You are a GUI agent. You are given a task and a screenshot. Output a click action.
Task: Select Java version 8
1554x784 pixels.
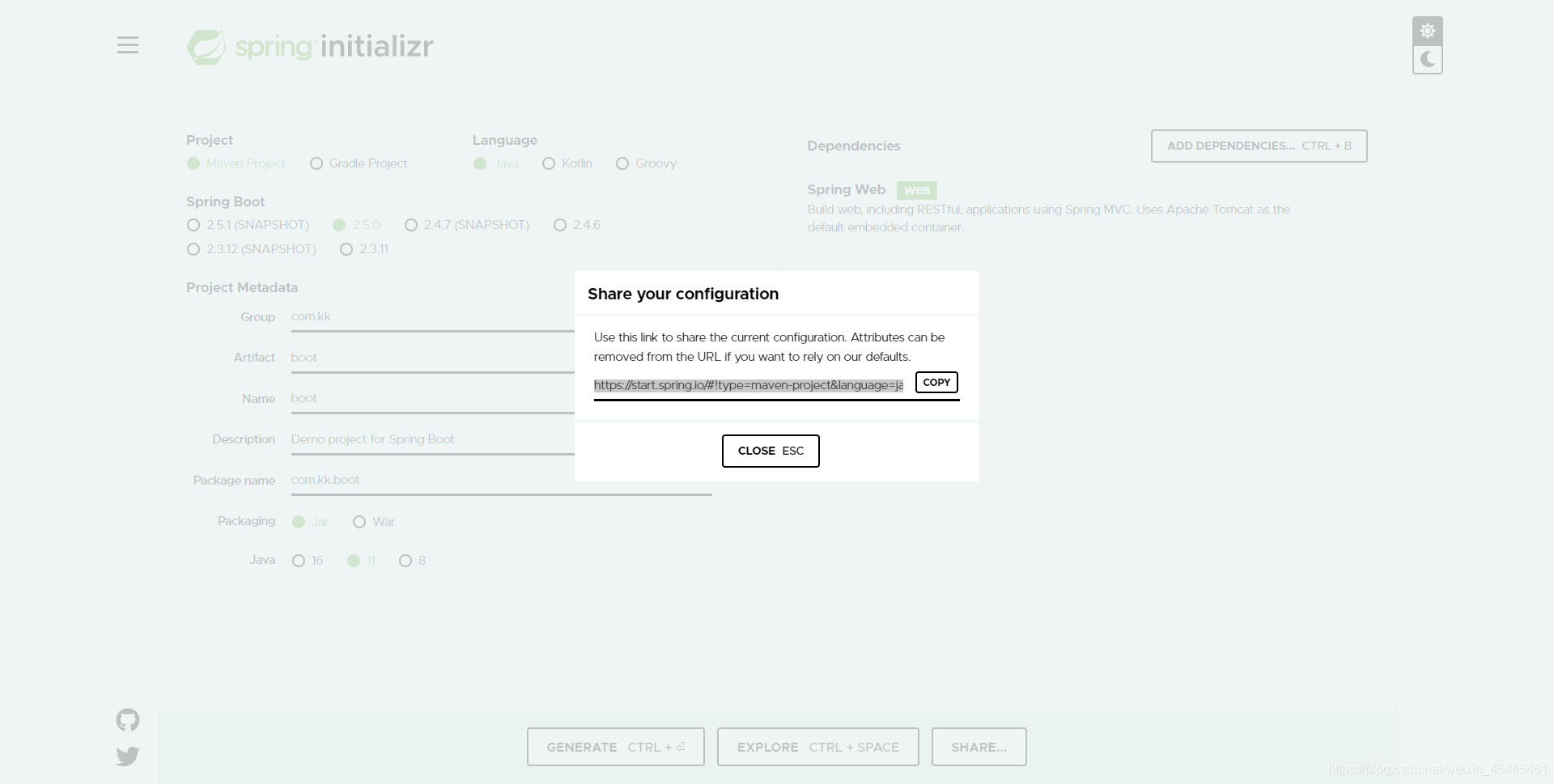(412, 561)
